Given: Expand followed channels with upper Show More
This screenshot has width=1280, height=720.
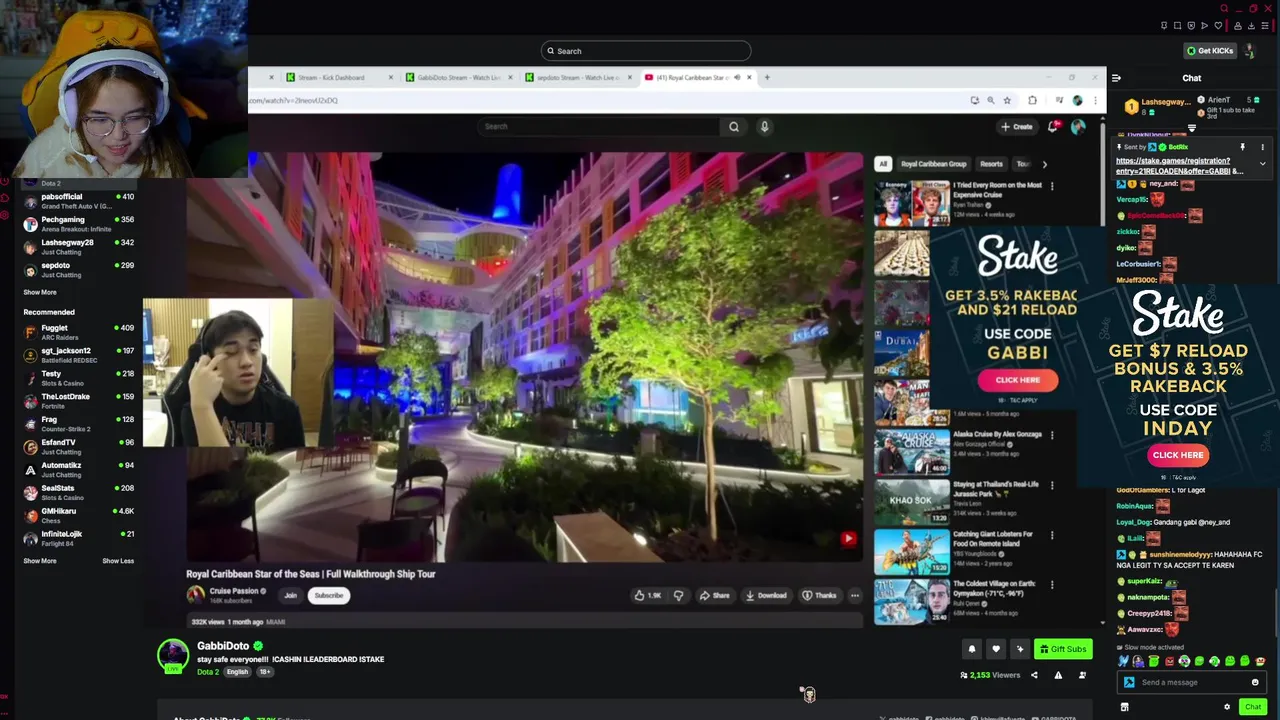Looking at the screenshot, I should tap(40, 292).
